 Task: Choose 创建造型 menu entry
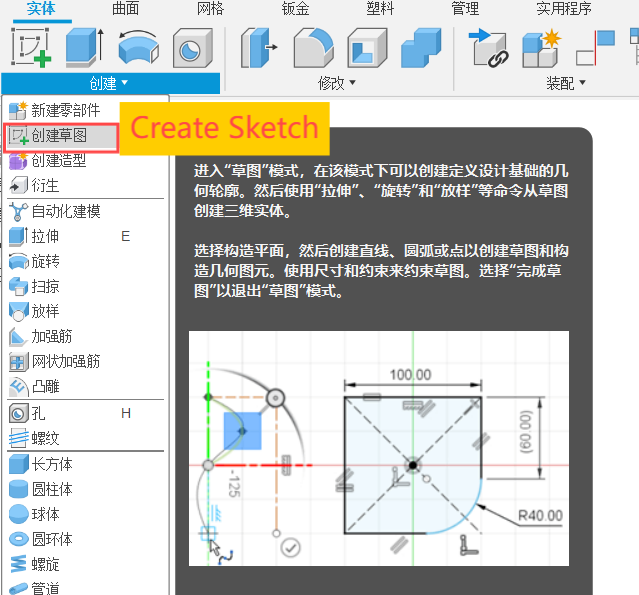pyautogui.click(x=86, y=161)
